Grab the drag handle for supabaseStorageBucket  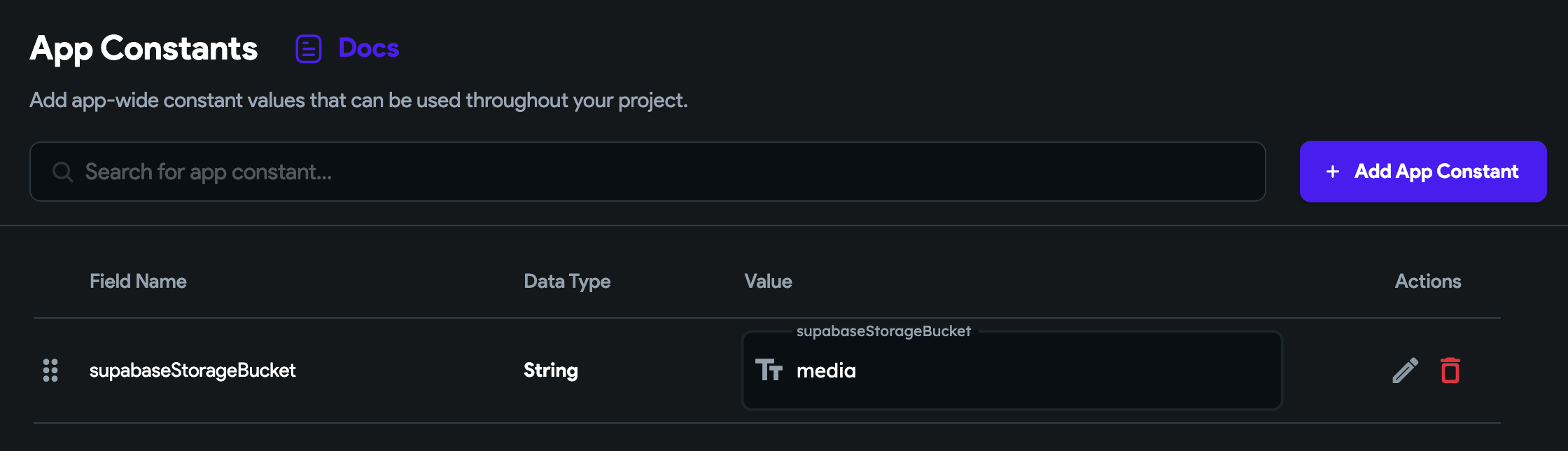click(50, 370)
